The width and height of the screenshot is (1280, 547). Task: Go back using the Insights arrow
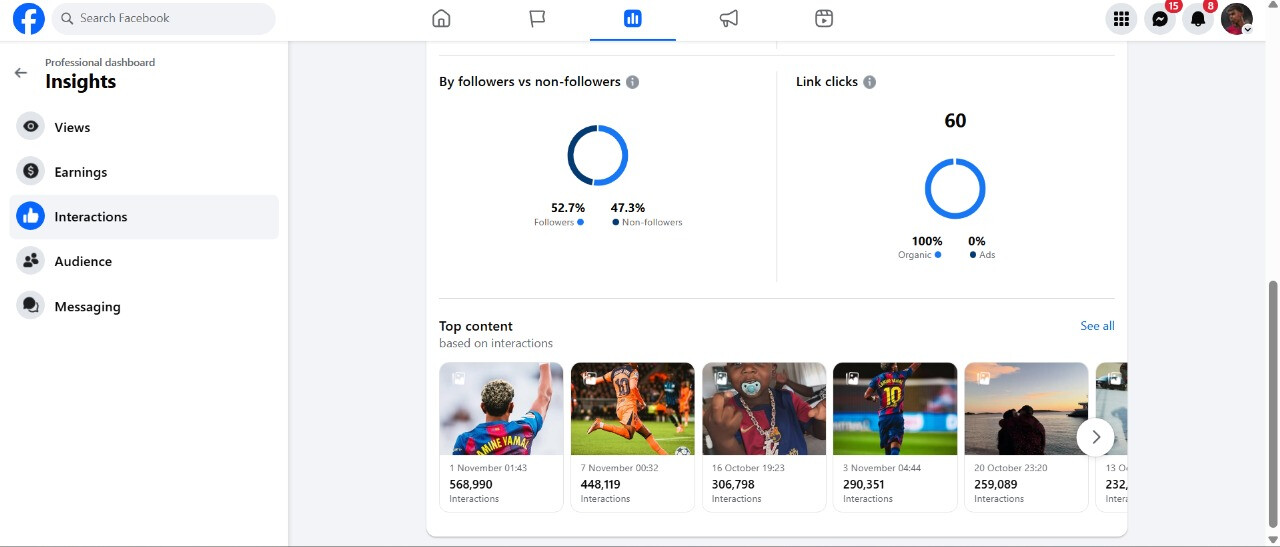(x=21, y=73)
